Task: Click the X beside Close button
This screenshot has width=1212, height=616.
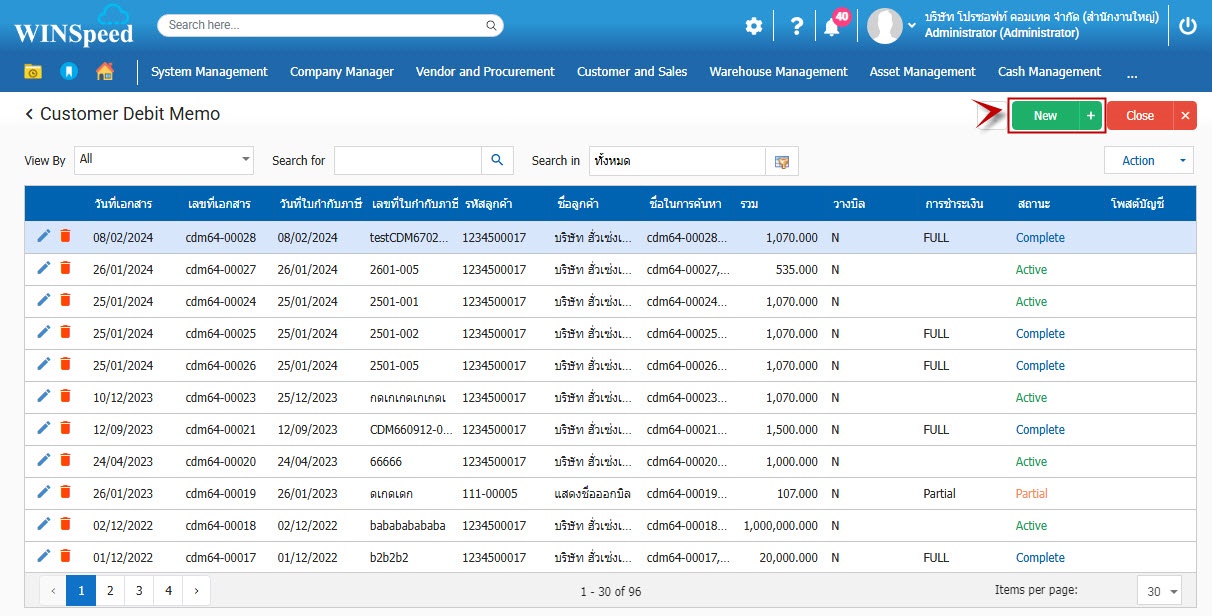Action: pos(1185,116)
